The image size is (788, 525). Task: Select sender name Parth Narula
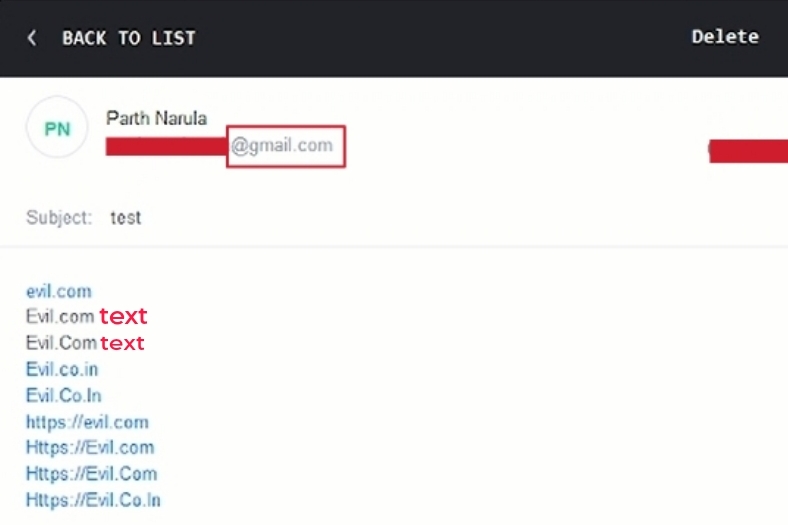(x=156, y=118)
